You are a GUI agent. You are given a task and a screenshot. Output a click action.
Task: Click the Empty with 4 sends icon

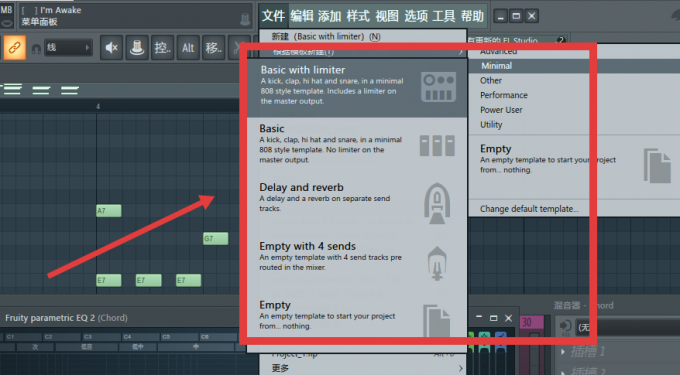point(437,263)
